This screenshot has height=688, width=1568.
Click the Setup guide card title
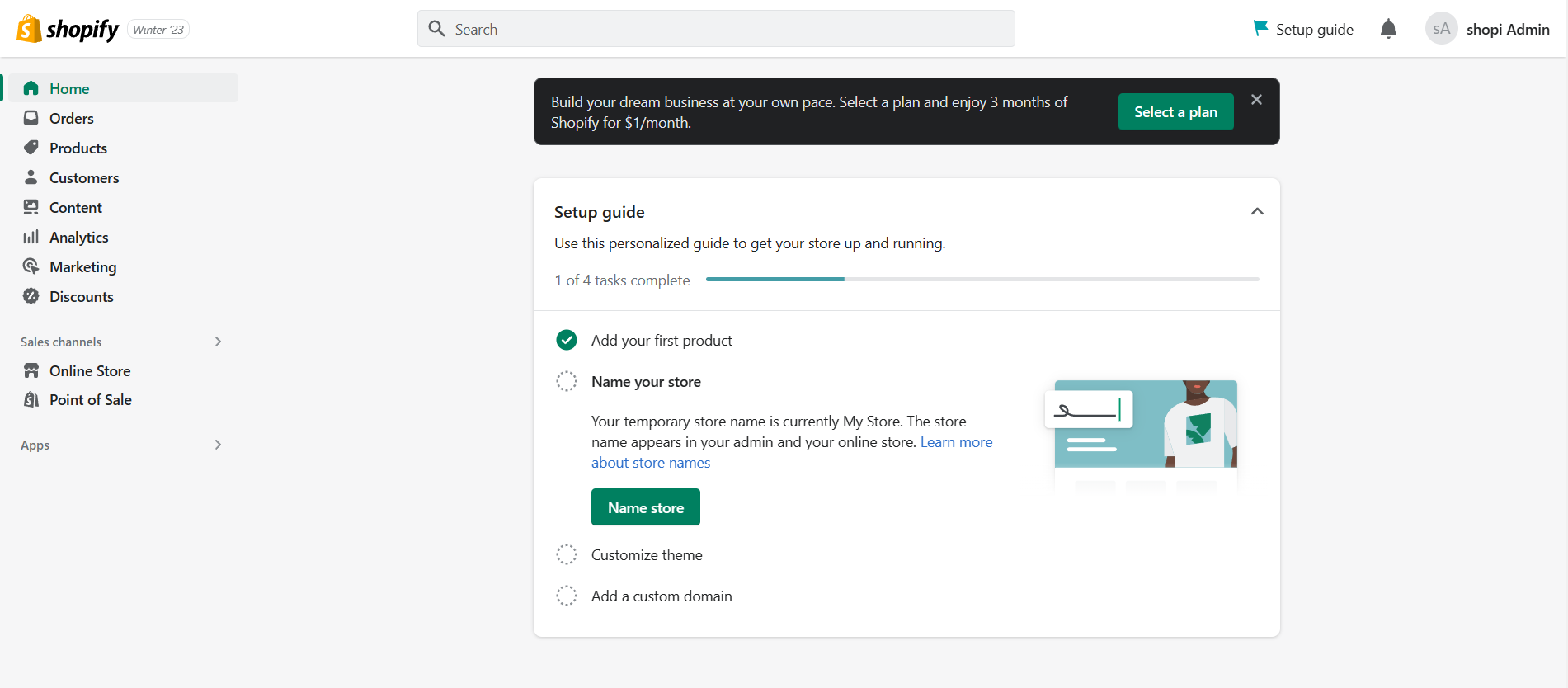point(600,212)
